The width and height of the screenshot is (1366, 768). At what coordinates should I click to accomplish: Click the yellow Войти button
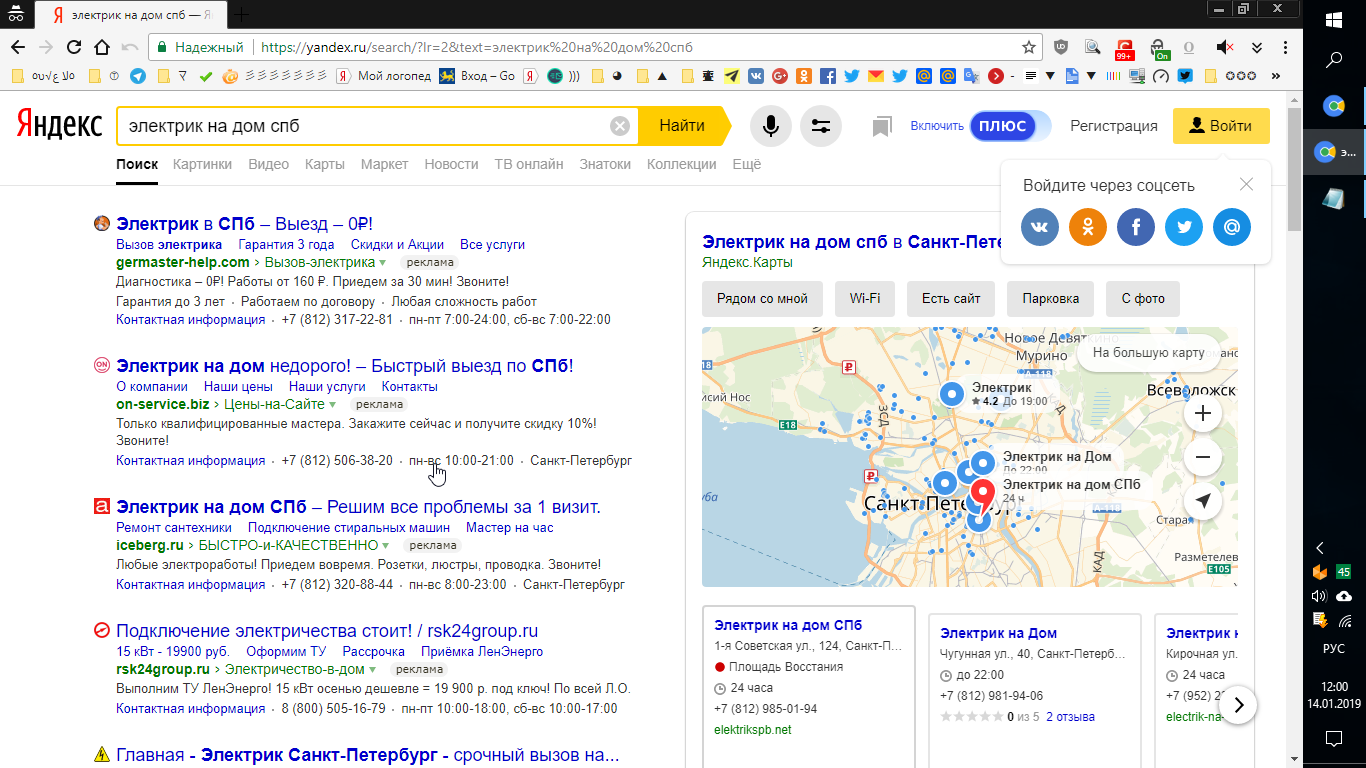point(1221,126)
